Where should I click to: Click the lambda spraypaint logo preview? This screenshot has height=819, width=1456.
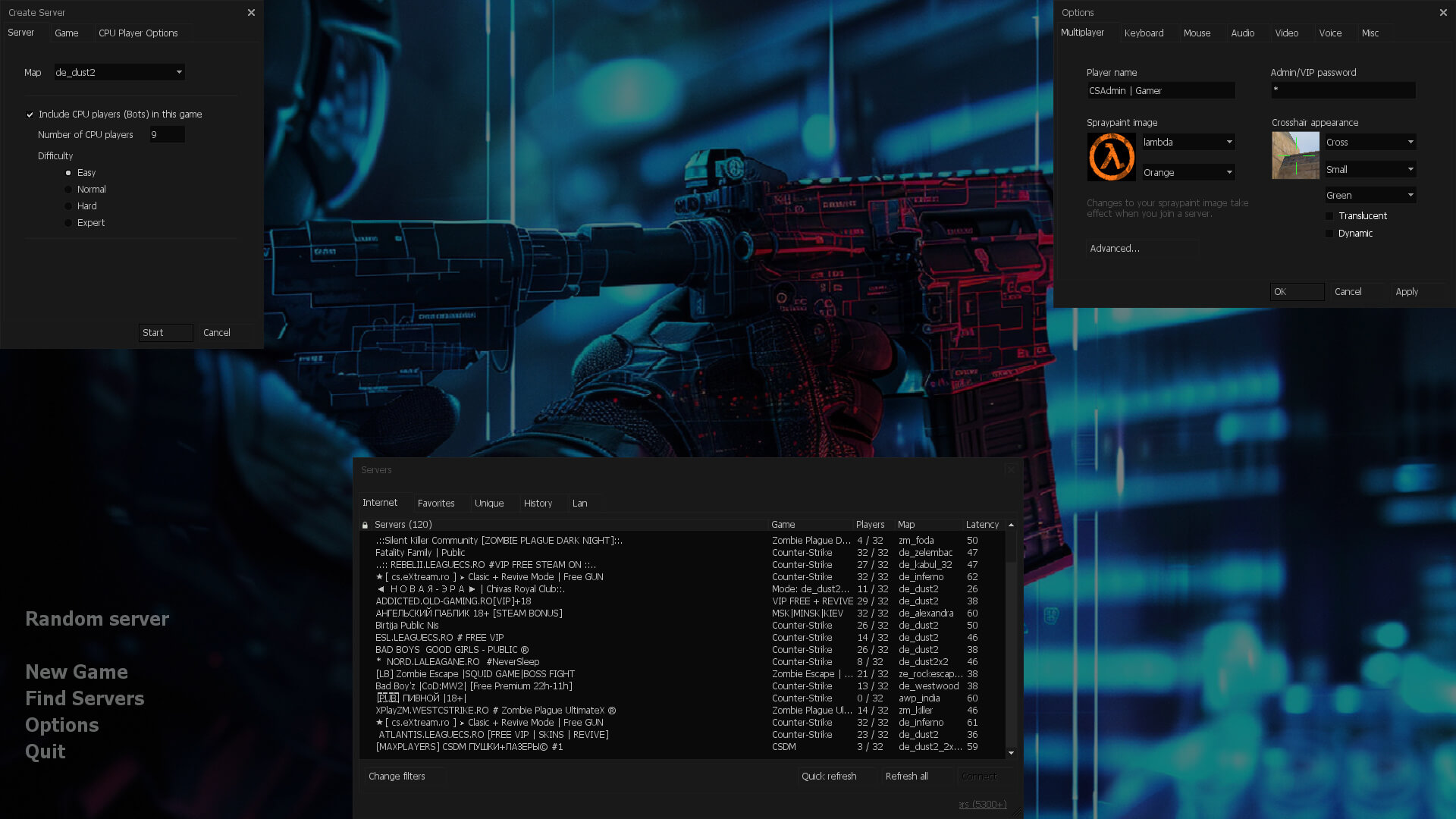(1112, 157)
